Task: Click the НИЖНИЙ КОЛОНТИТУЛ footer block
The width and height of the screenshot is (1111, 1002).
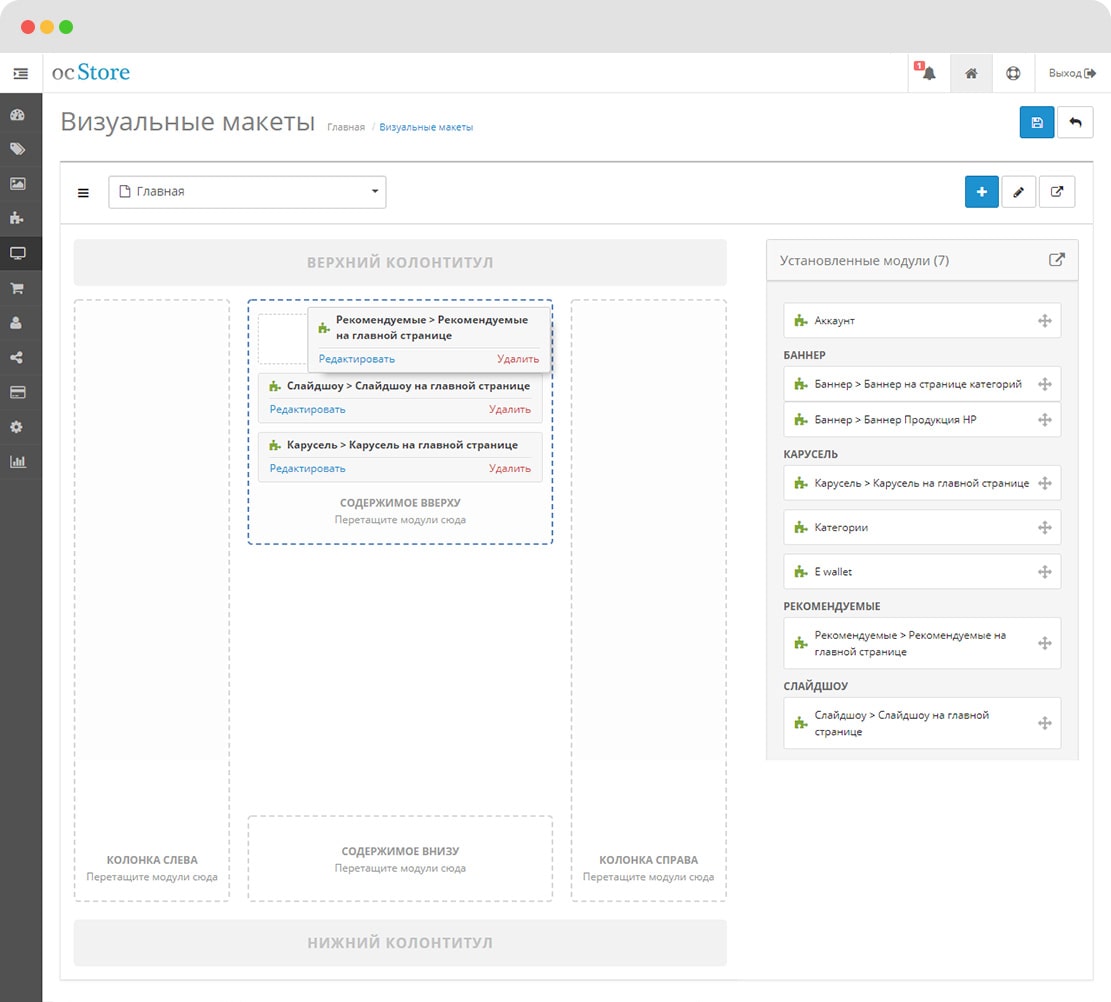Action: point(400,942)
